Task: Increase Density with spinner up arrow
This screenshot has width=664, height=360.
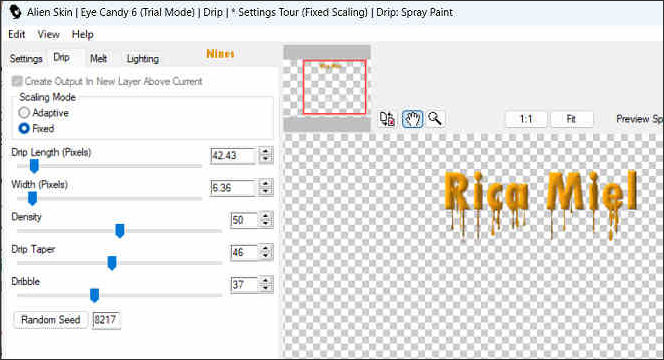Action: 266,216
